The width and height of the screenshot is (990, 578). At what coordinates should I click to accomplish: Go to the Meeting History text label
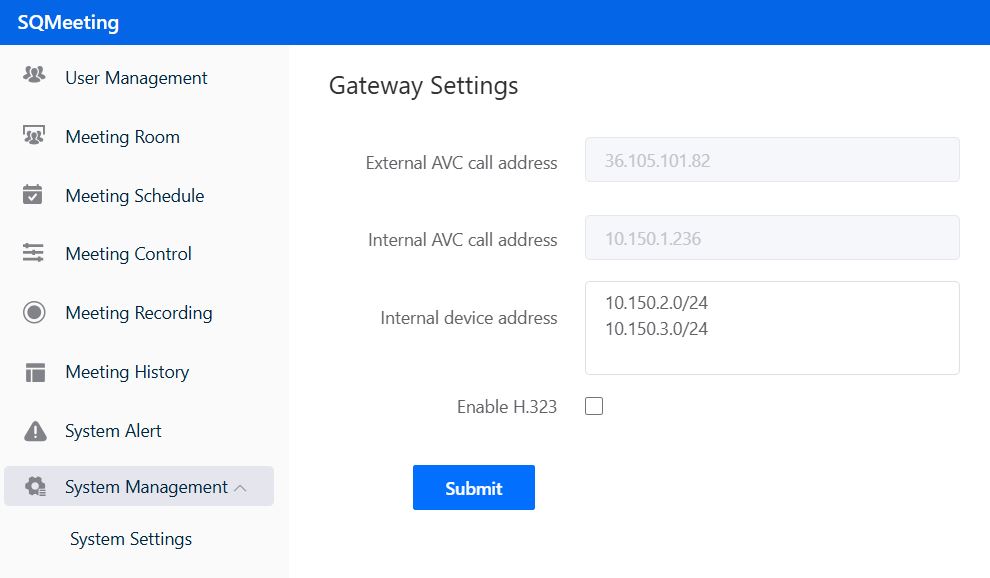pos(127,372)
